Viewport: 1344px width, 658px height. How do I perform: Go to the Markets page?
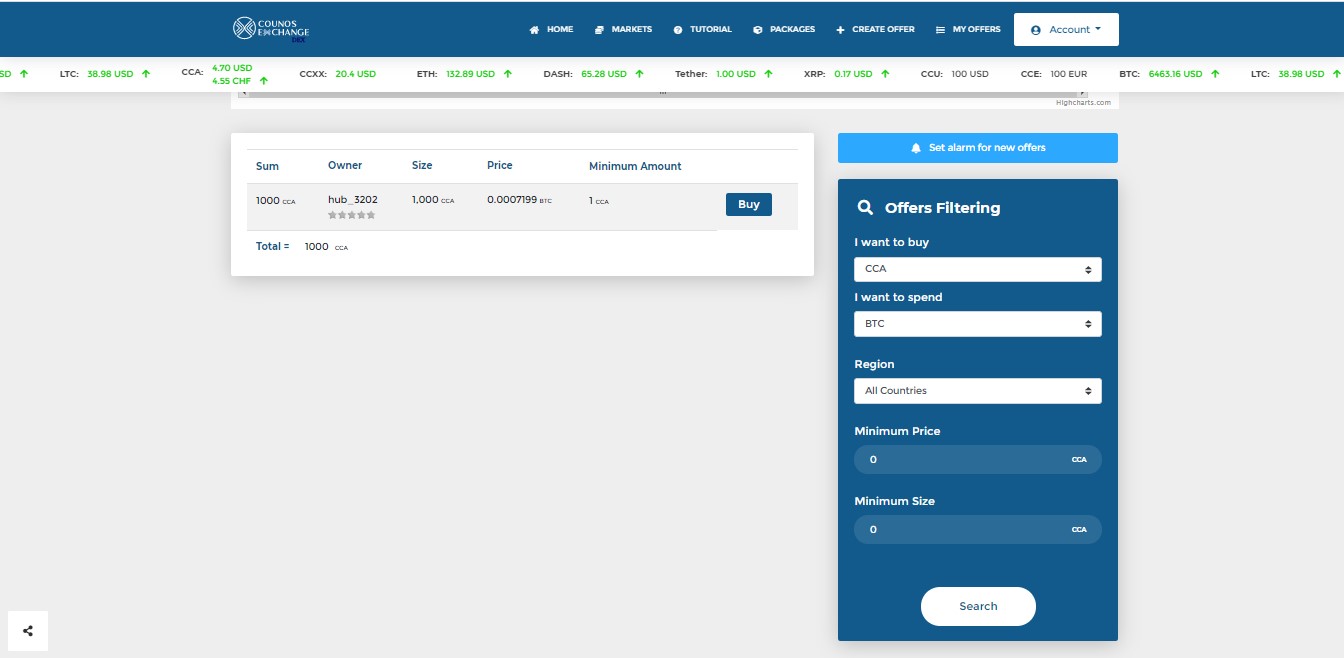(x=623, y=29)
